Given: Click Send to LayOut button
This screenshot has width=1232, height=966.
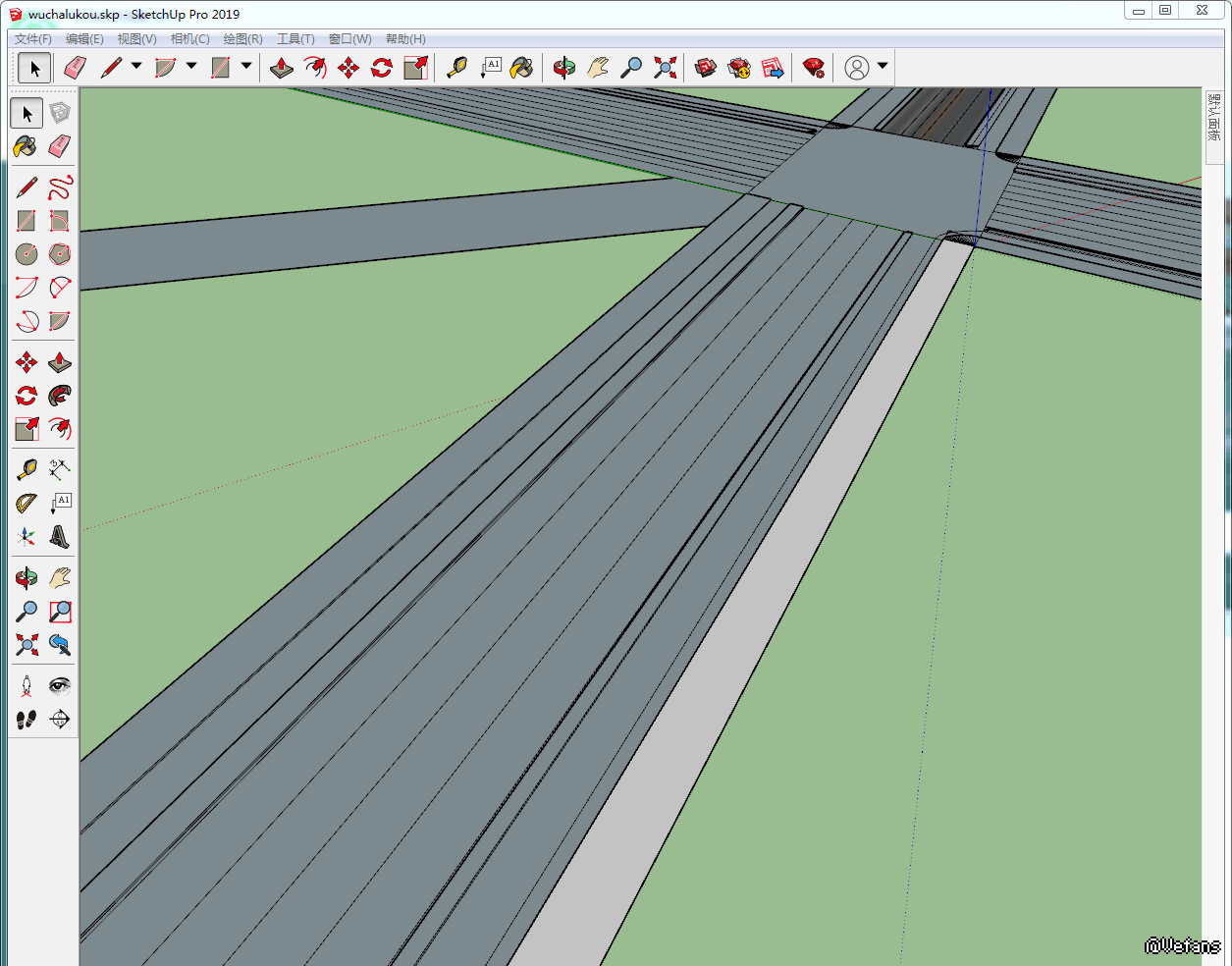Looking at the screenshot, I should 773,68.
